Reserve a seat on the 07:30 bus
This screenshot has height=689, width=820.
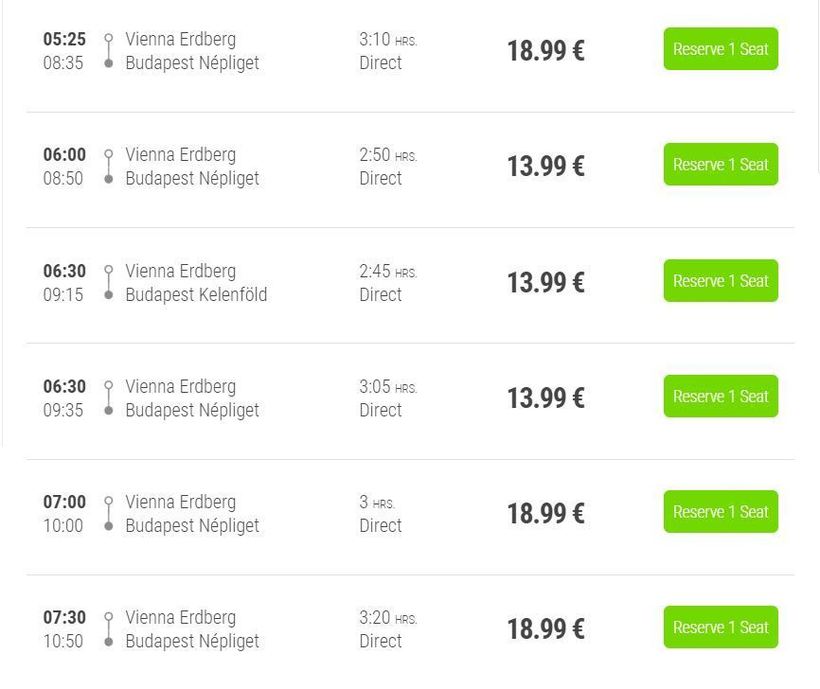pyautogui.click(x=720, y=627)
